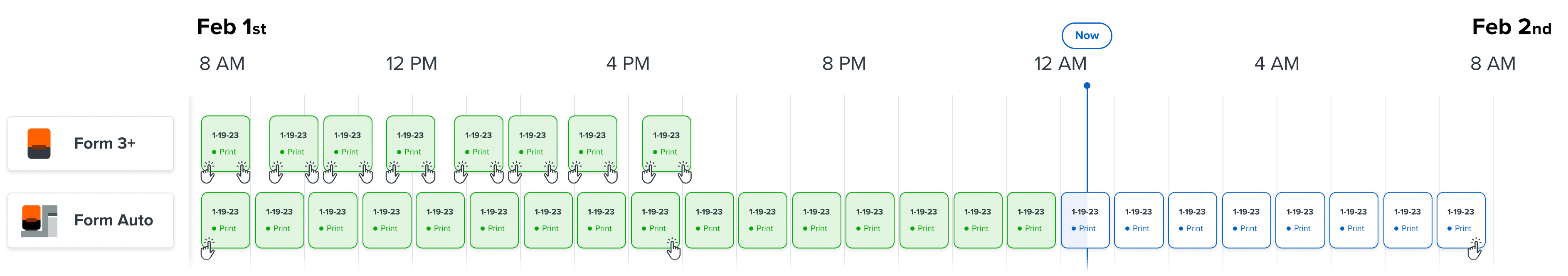
Task: Select the Feb 1st date header
Action: click(231, 27)
